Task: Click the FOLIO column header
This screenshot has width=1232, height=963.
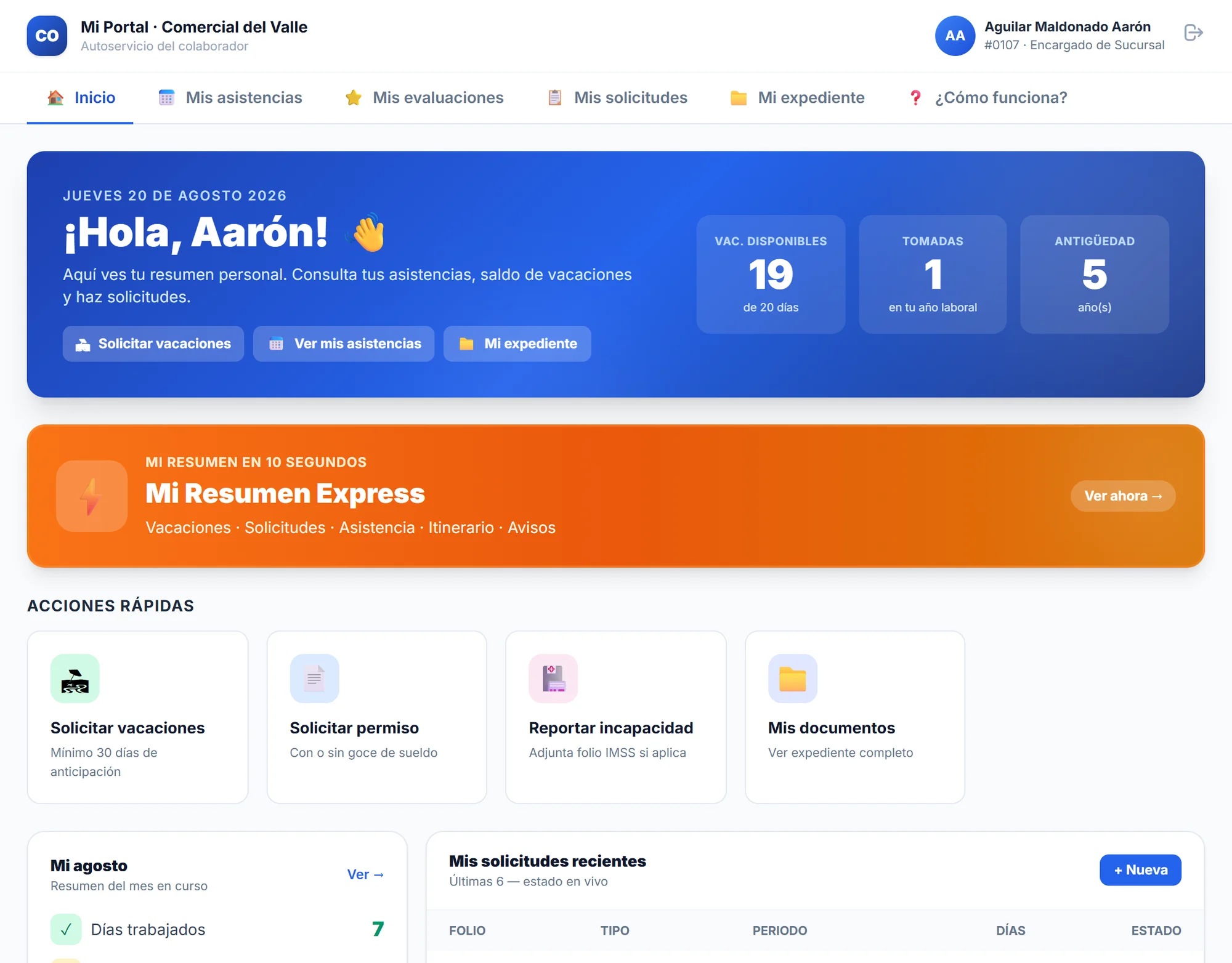Action: pyautogui.click(x=468, y=930)
